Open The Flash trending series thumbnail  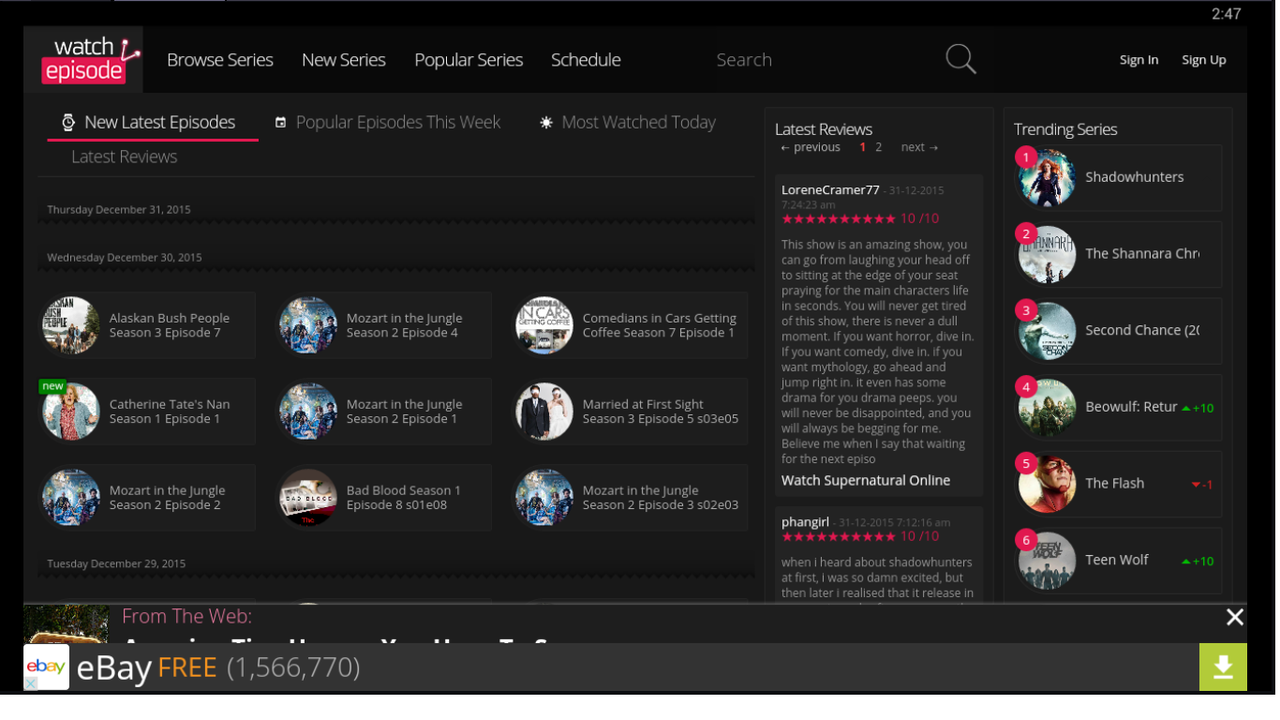[x=1046, y=484]
